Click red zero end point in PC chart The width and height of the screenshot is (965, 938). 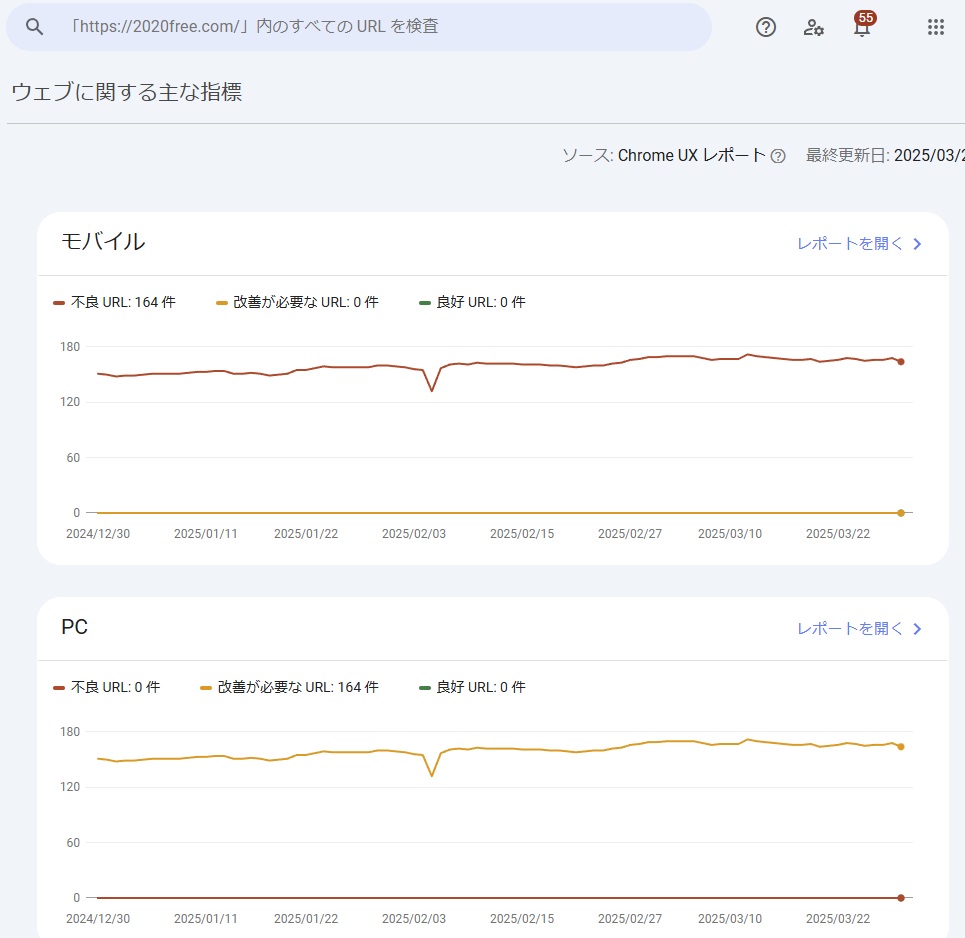[x=901, y=898]
